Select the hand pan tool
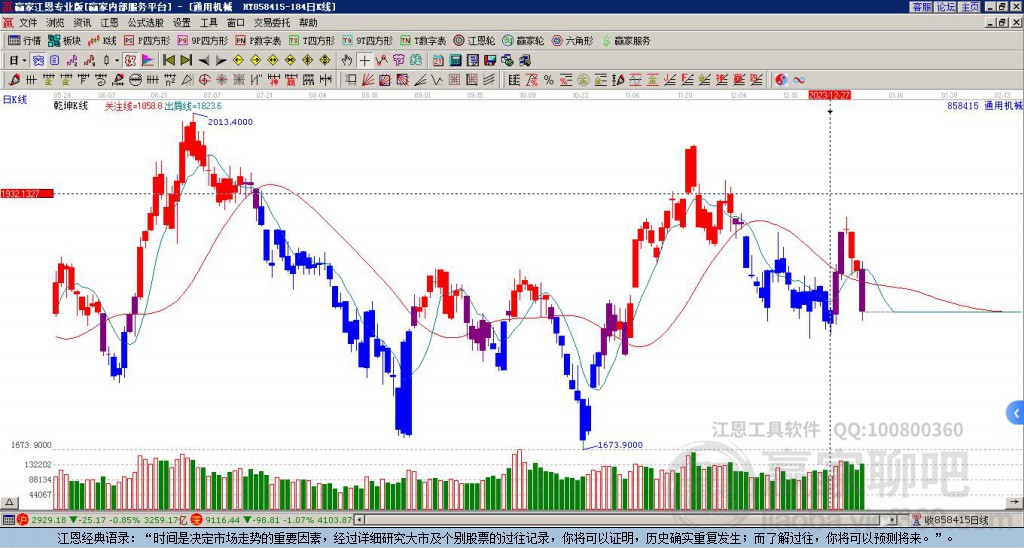This screenshot has width=1024, height=548. 347,61
